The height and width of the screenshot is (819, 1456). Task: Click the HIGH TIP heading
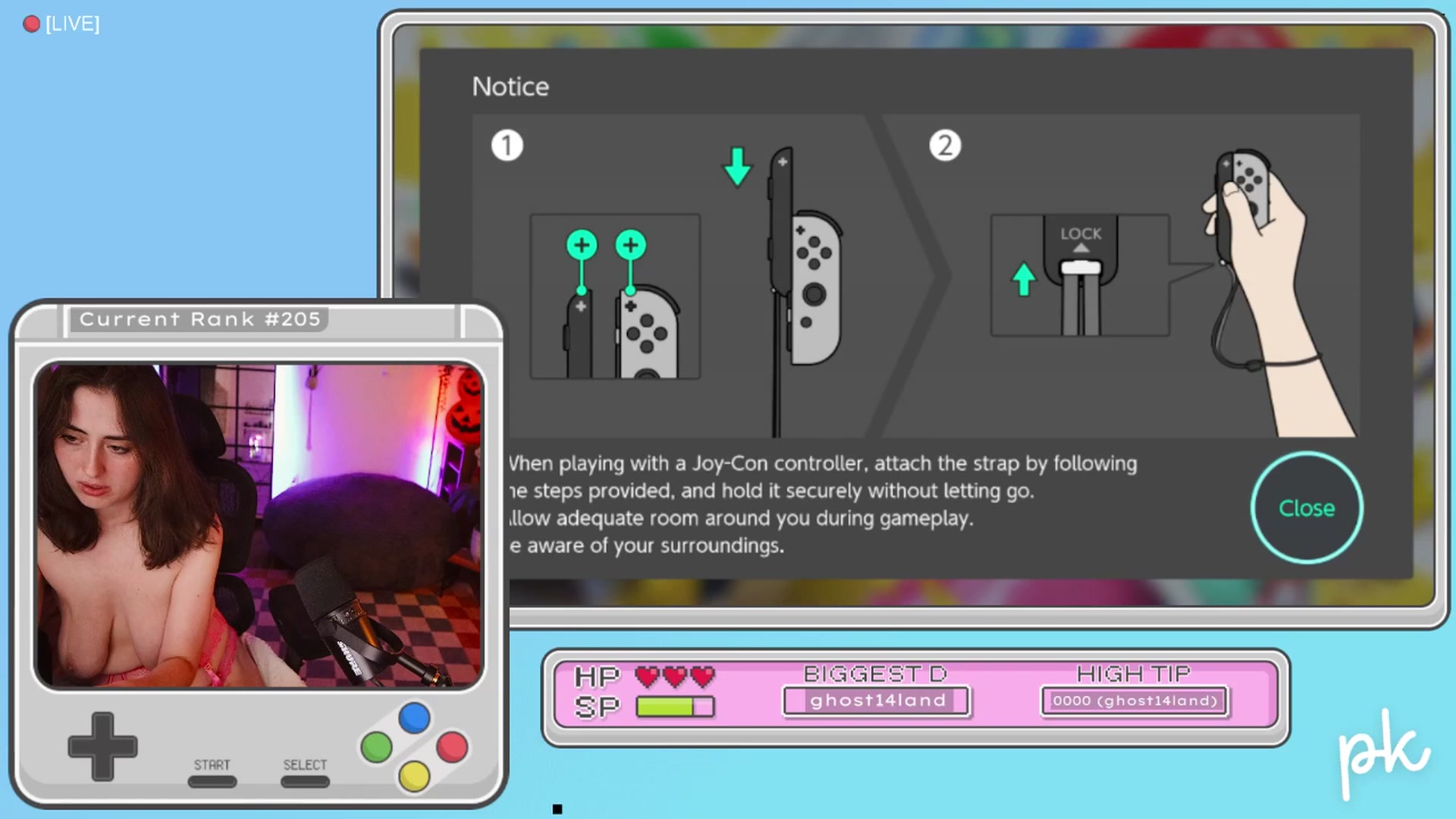pos(1134,673)
